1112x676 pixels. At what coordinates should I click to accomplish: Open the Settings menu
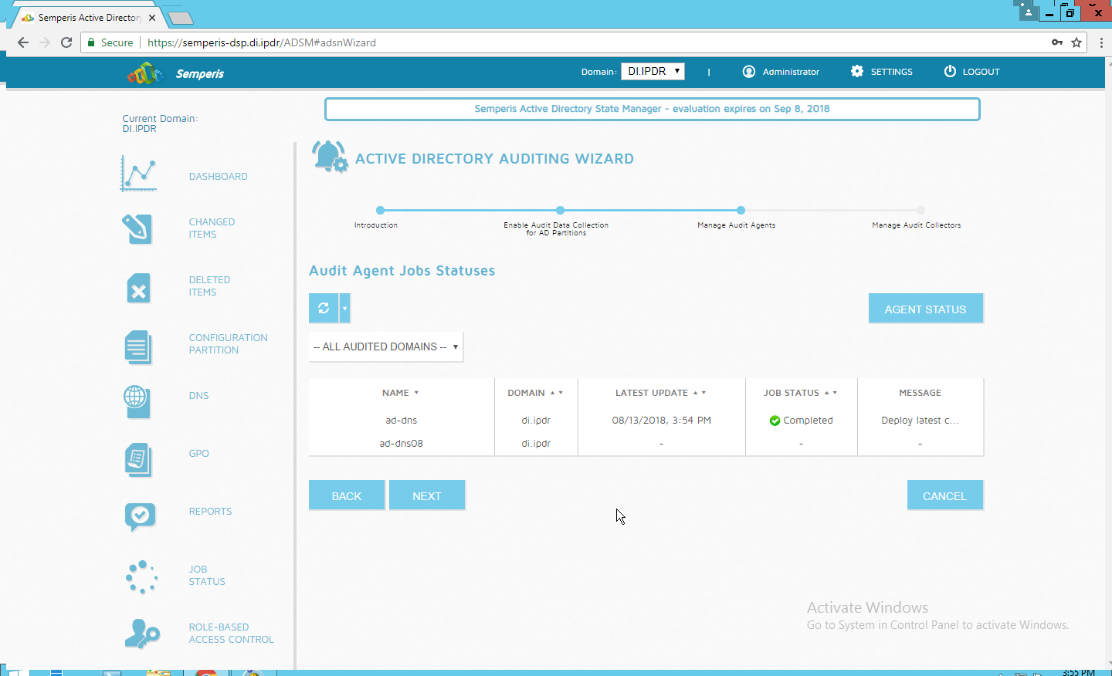(x=881, y=72)
